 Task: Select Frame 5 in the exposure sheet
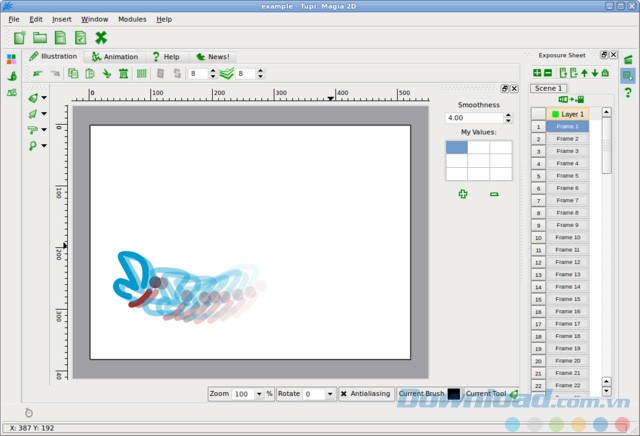point(567,176)
